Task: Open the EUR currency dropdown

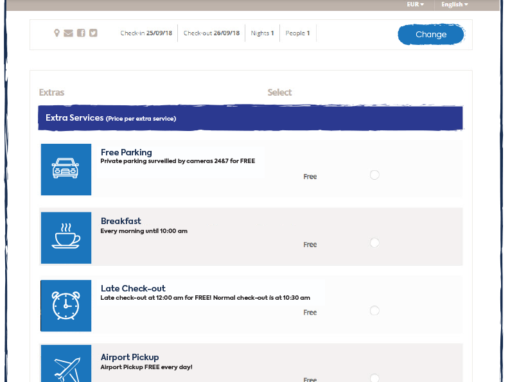Action: pyautogui.click(x=415, y=4)
